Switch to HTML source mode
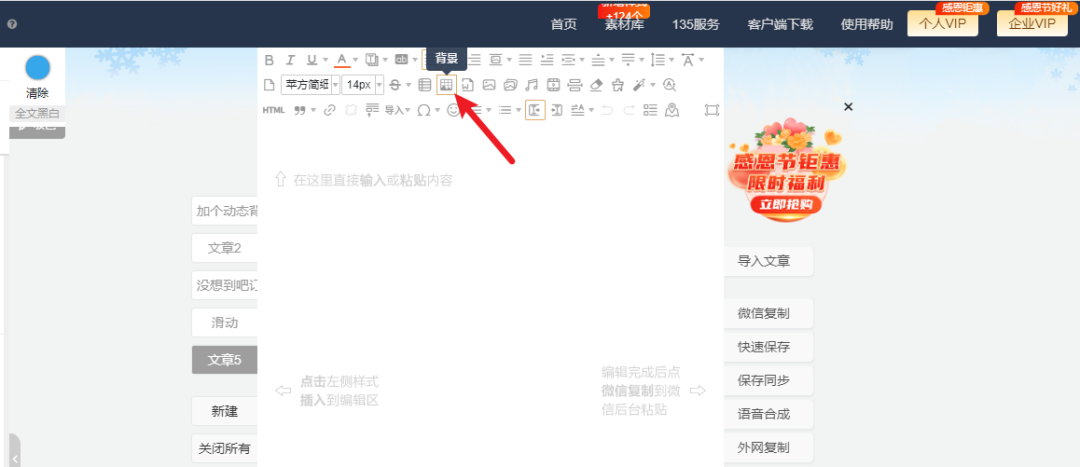Image resolution: width=1080 pixels, height=467 pixels. coord(273,110)
